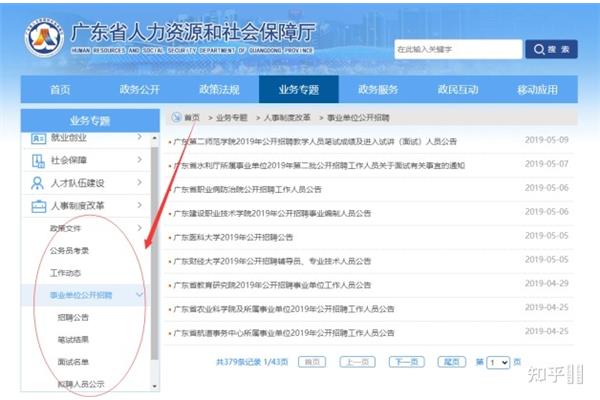Click the 共379条记录 1/43页 text

pyautogui.click(x=252, y=362)
